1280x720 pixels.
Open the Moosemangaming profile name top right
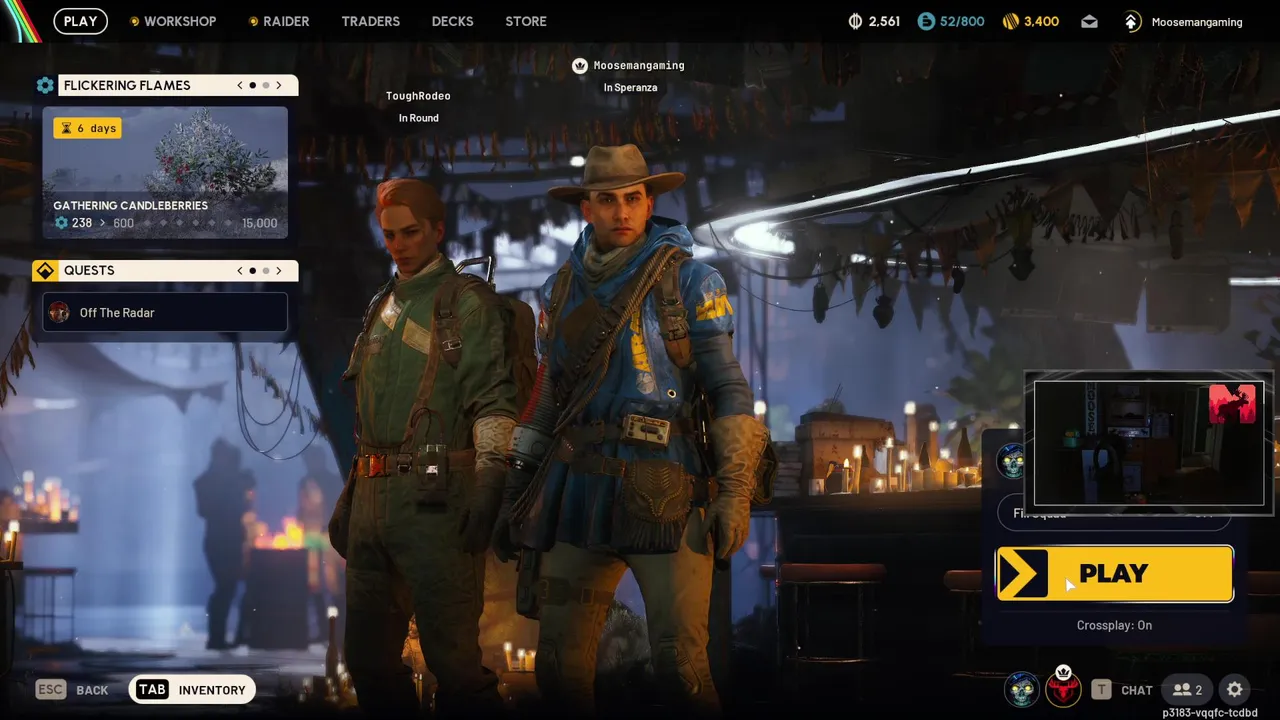1197,22
